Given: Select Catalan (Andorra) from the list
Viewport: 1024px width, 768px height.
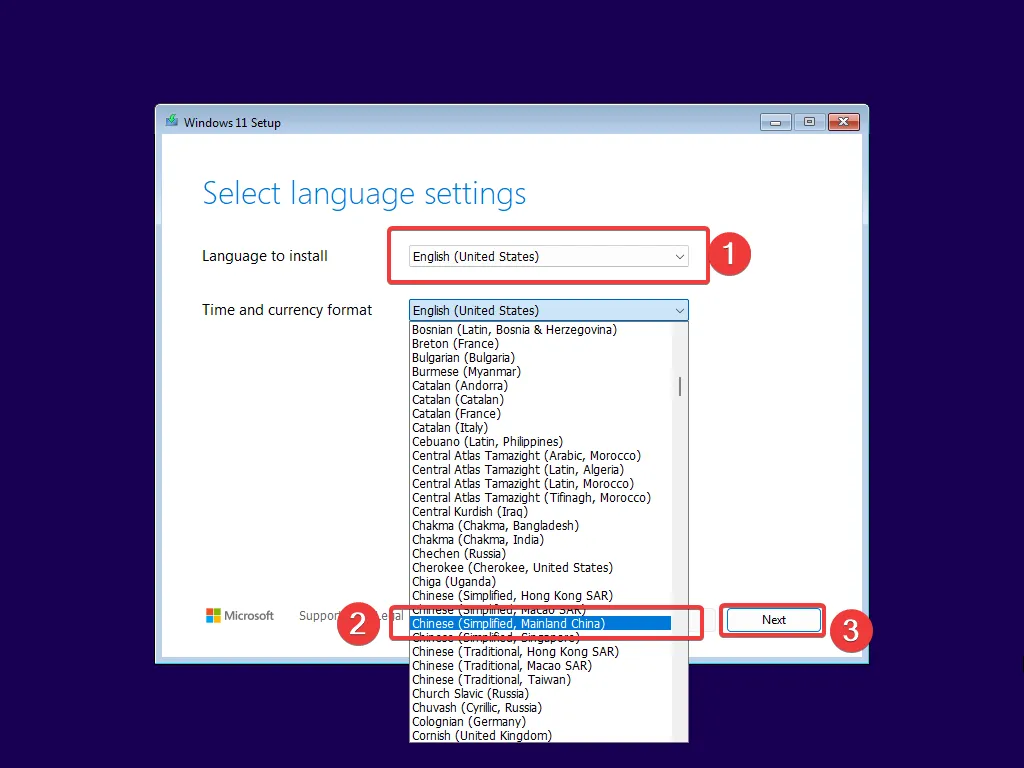Looking at the screenshot, I should [x=460, y=385].
